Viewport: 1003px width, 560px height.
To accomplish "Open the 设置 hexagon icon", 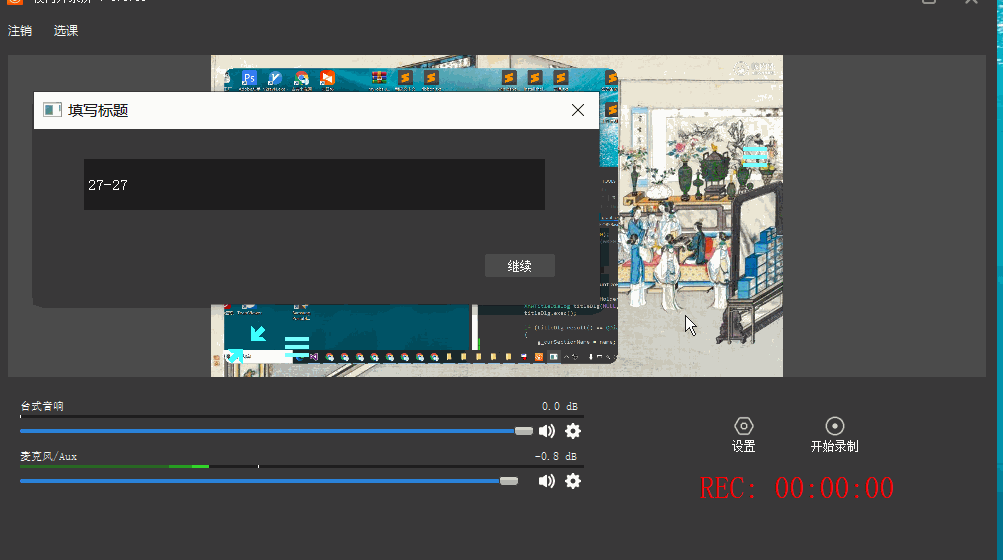I will point(743,426).
